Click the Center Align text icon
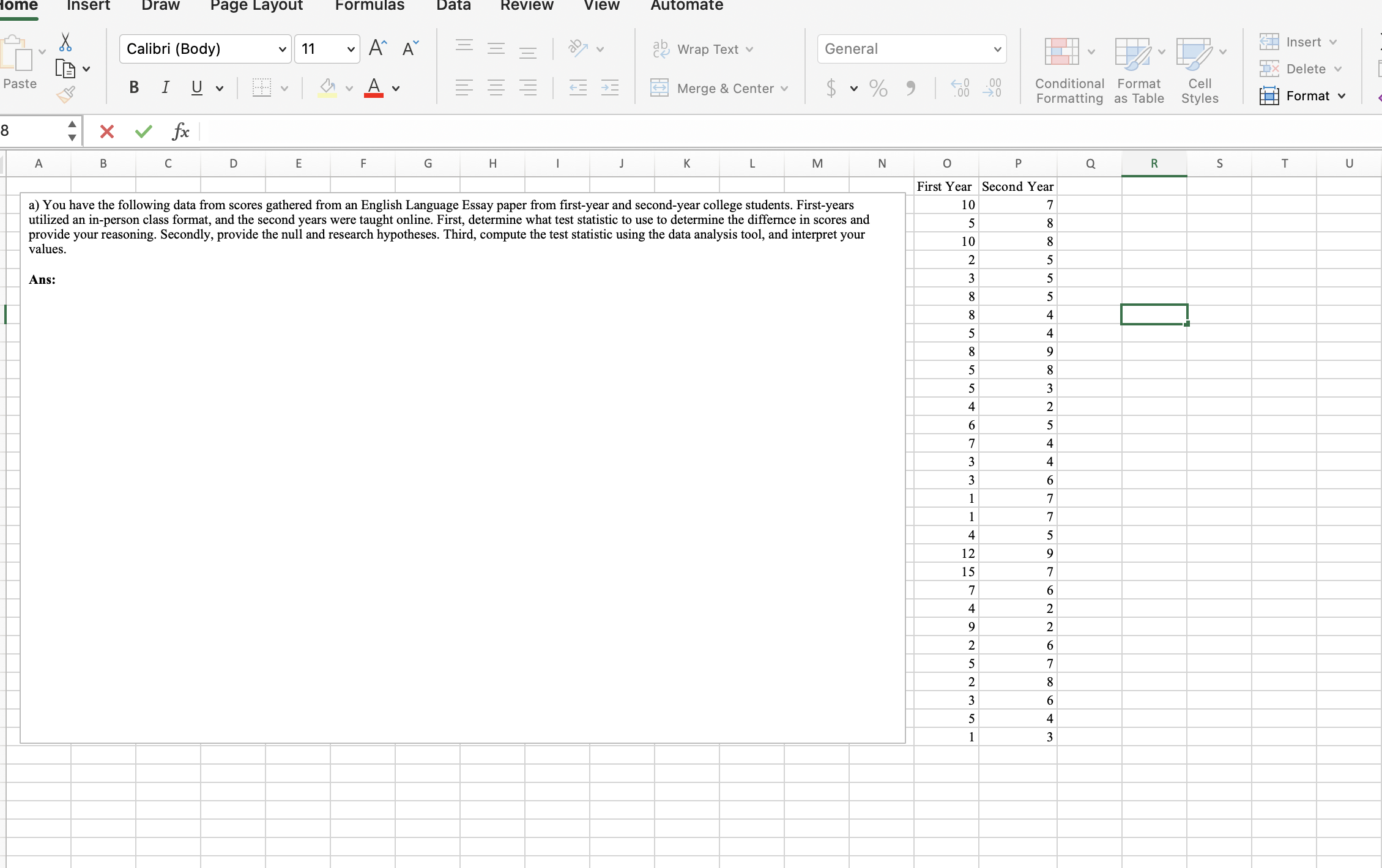1382x868 pixels. 496,88
